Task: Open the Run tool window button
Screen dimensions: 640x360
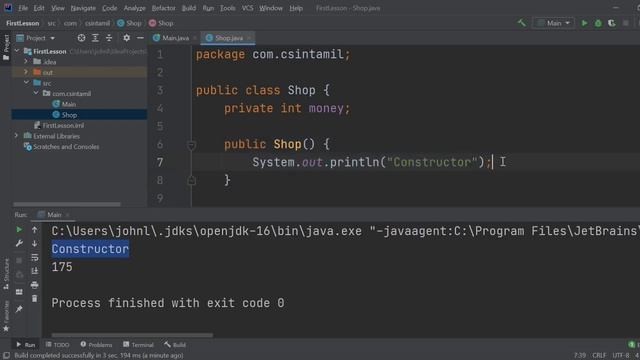Action: pyautogui.click(x=25, y=345)
